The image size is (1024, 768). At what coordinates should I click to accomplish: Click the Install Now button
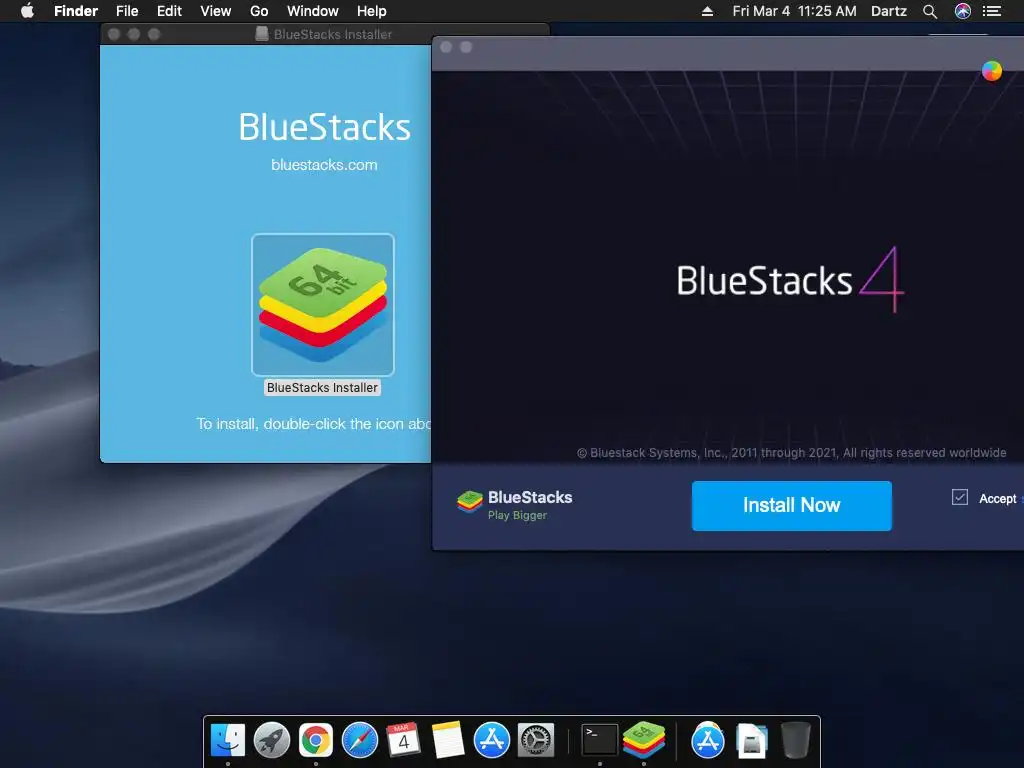click(x=792, y=505)
